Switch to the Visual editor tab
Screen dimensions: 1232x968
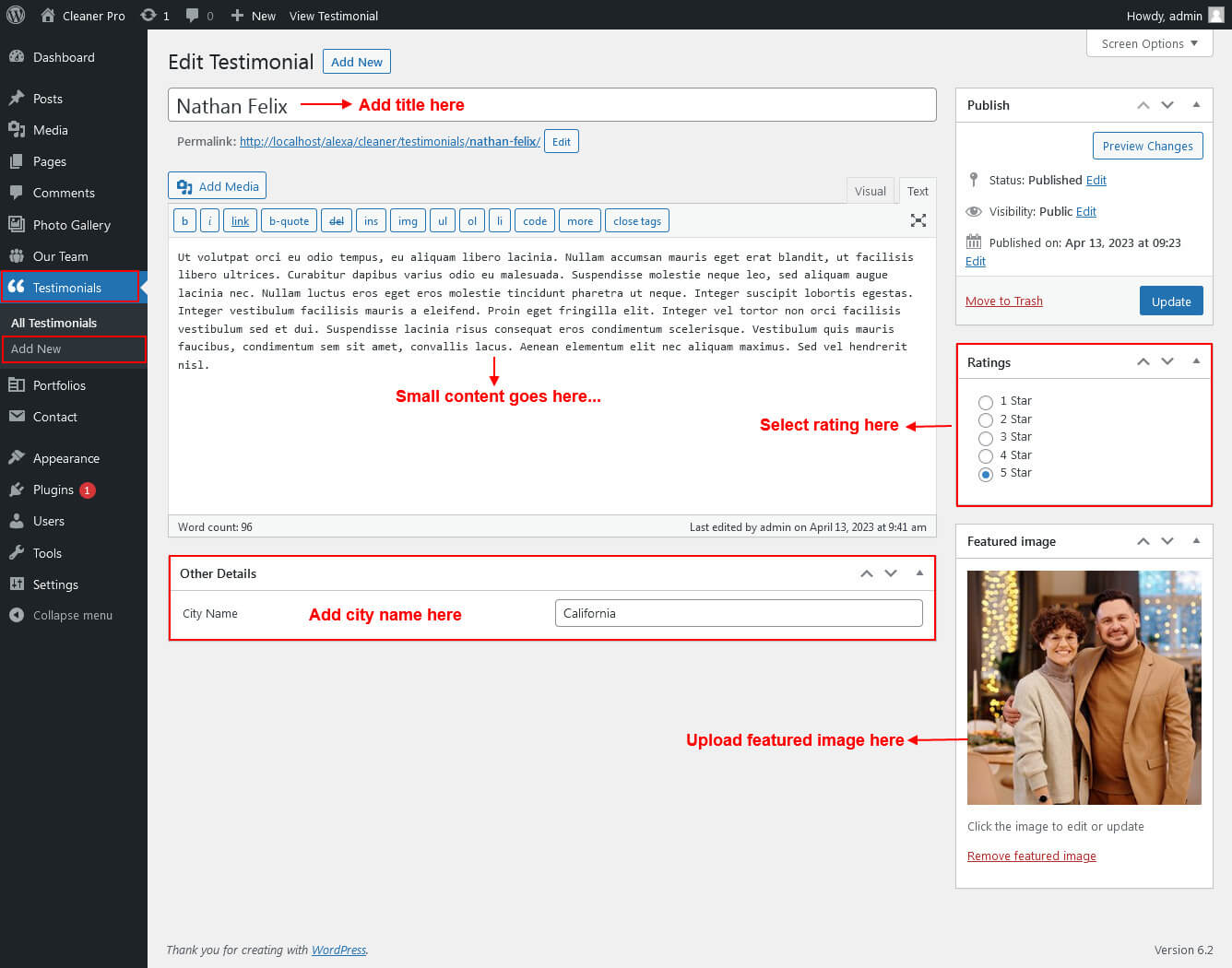point(870,191)
